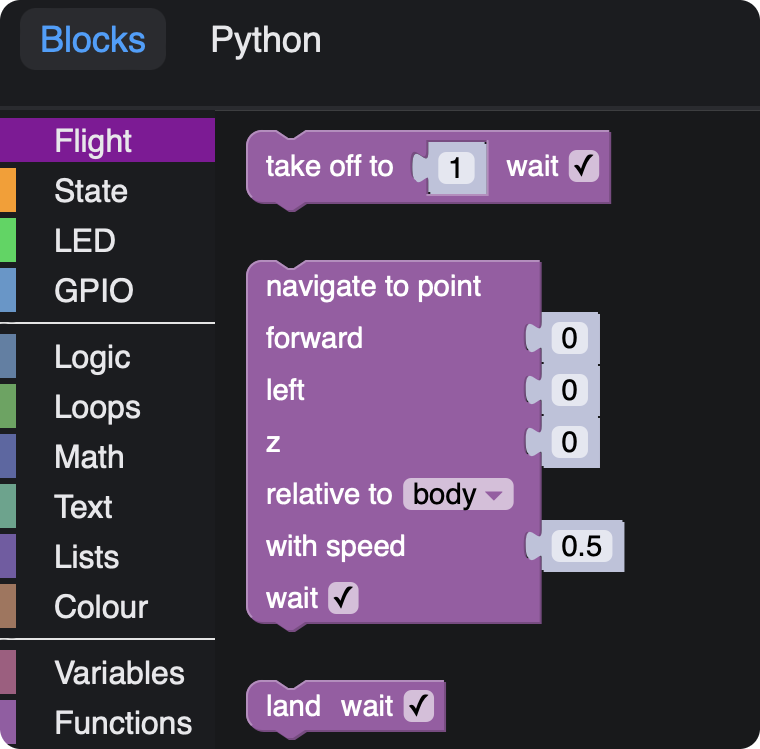Toggle wait checkbox in navigate to point block
Image resolution: width=760 pixels, height=749 pixels.
pos(343,599)
